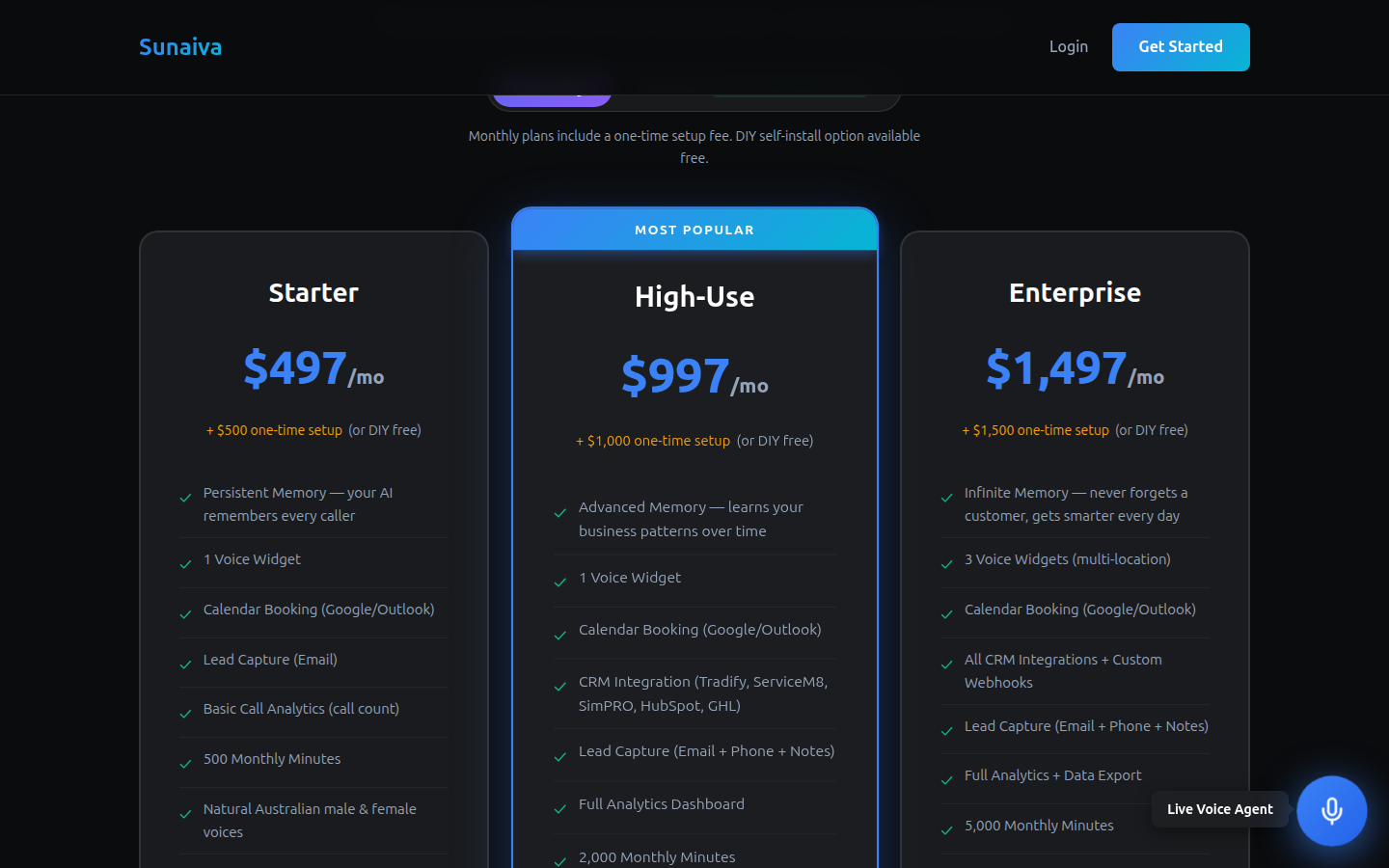Click checkmark beside Infinite Memory feature
Image resolution: width=1389 pixels, height=868 pixels.
[947, 498]
